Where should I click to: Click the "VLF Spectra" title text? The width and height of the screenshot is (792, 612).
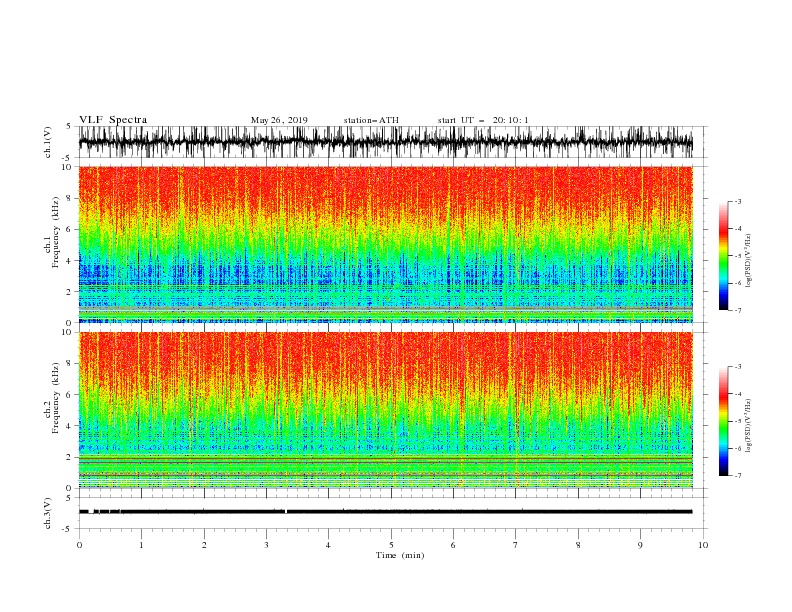click(x=113, y=120)
